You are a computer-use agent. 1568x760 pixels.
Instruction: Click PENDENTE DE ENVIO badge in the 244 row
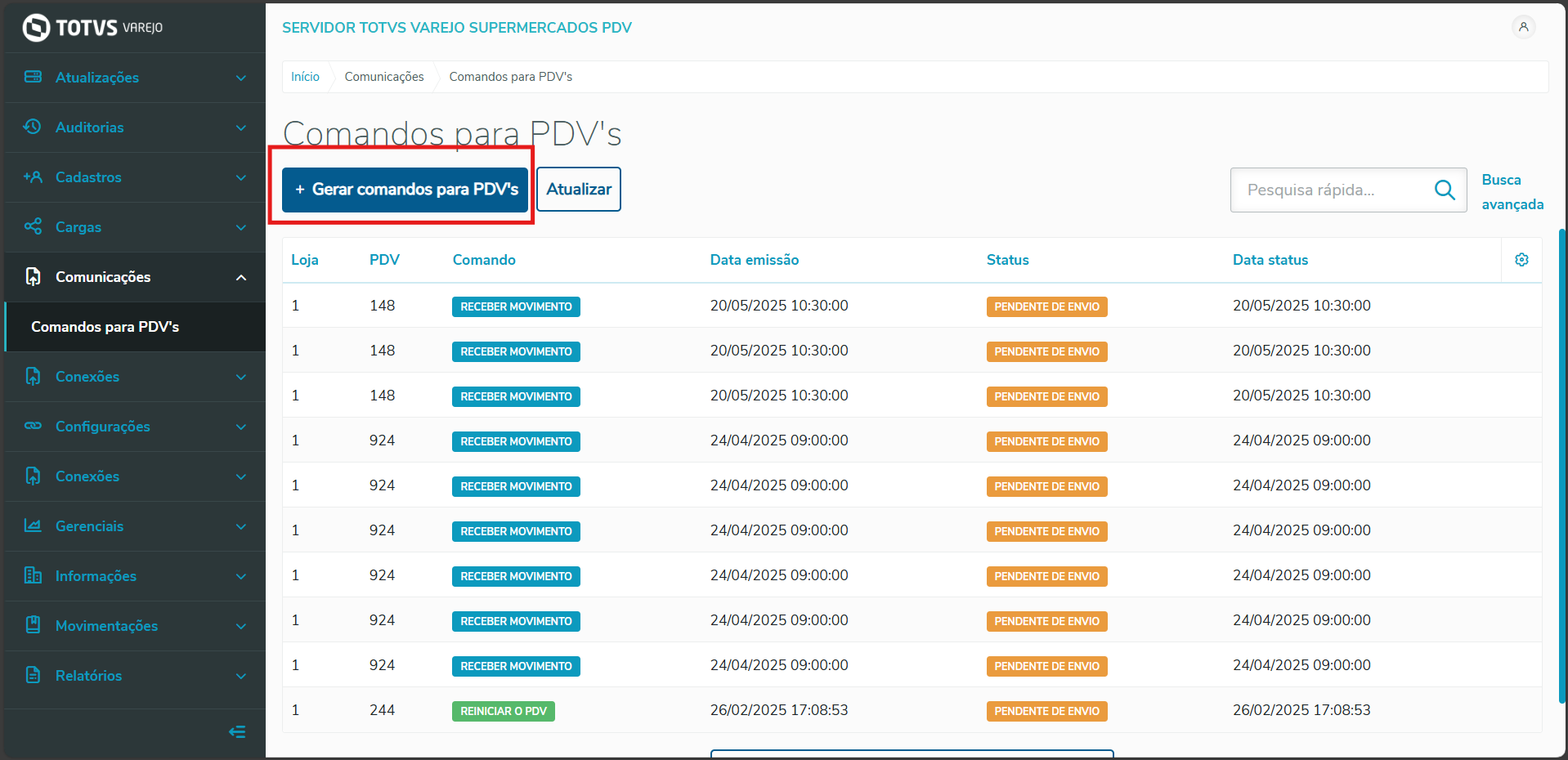pyautogui.click(x=1047, y=711)
